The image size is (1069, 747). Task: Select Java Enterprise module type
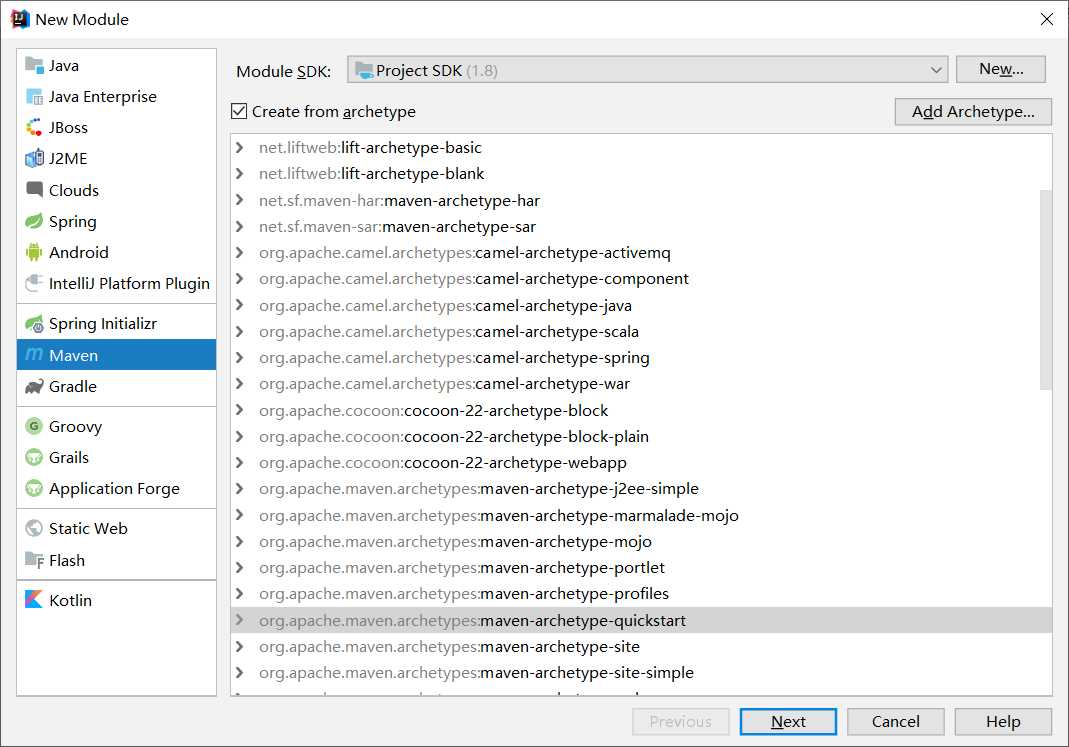[116, 96]
